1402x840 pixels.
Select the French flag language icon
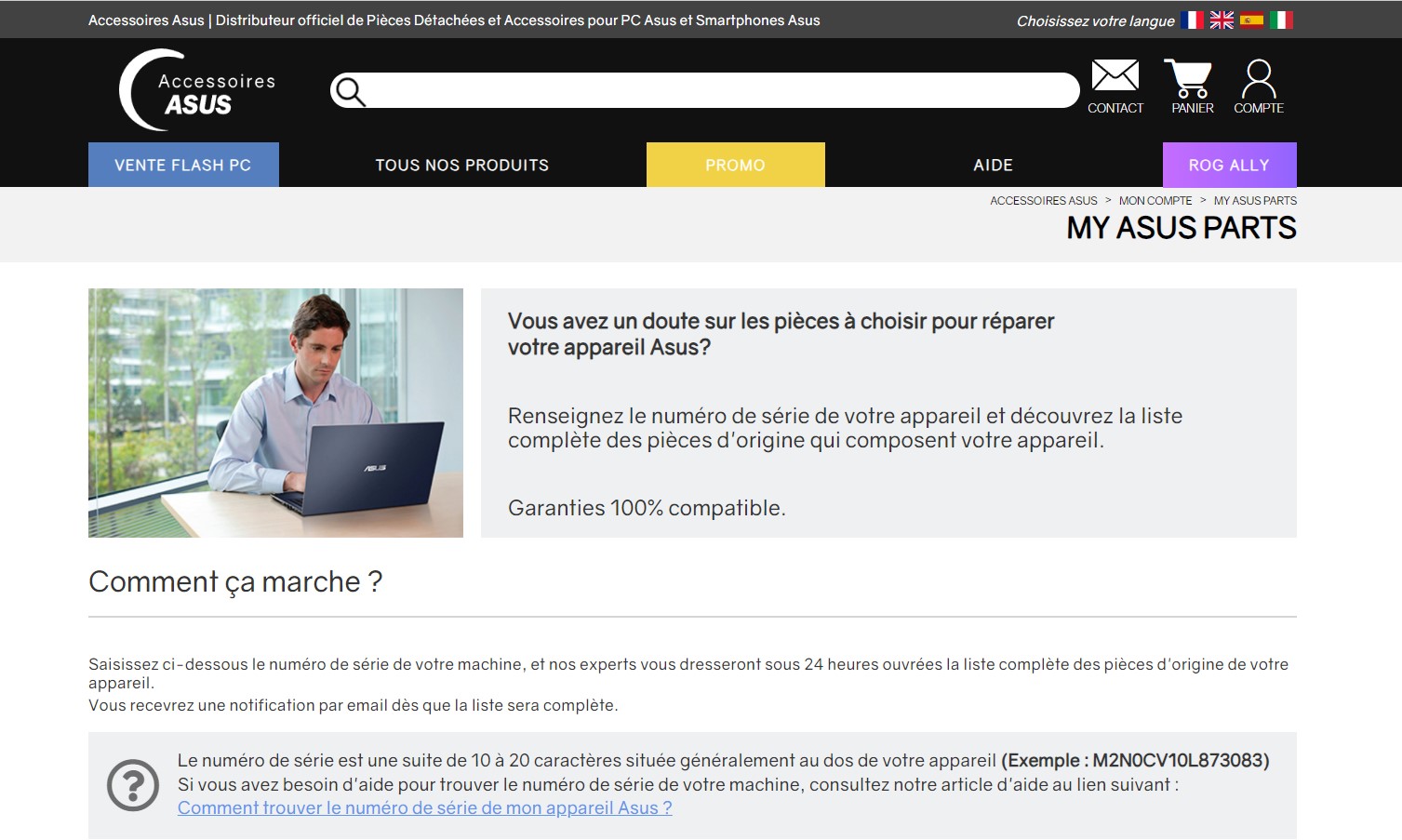tap(1192, 20)
